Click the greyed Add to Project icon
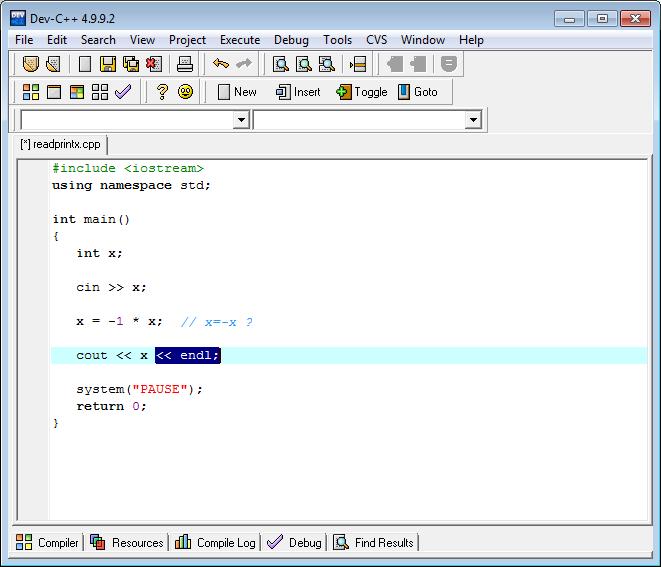661x567 pixels. click(x=395, y=64)
